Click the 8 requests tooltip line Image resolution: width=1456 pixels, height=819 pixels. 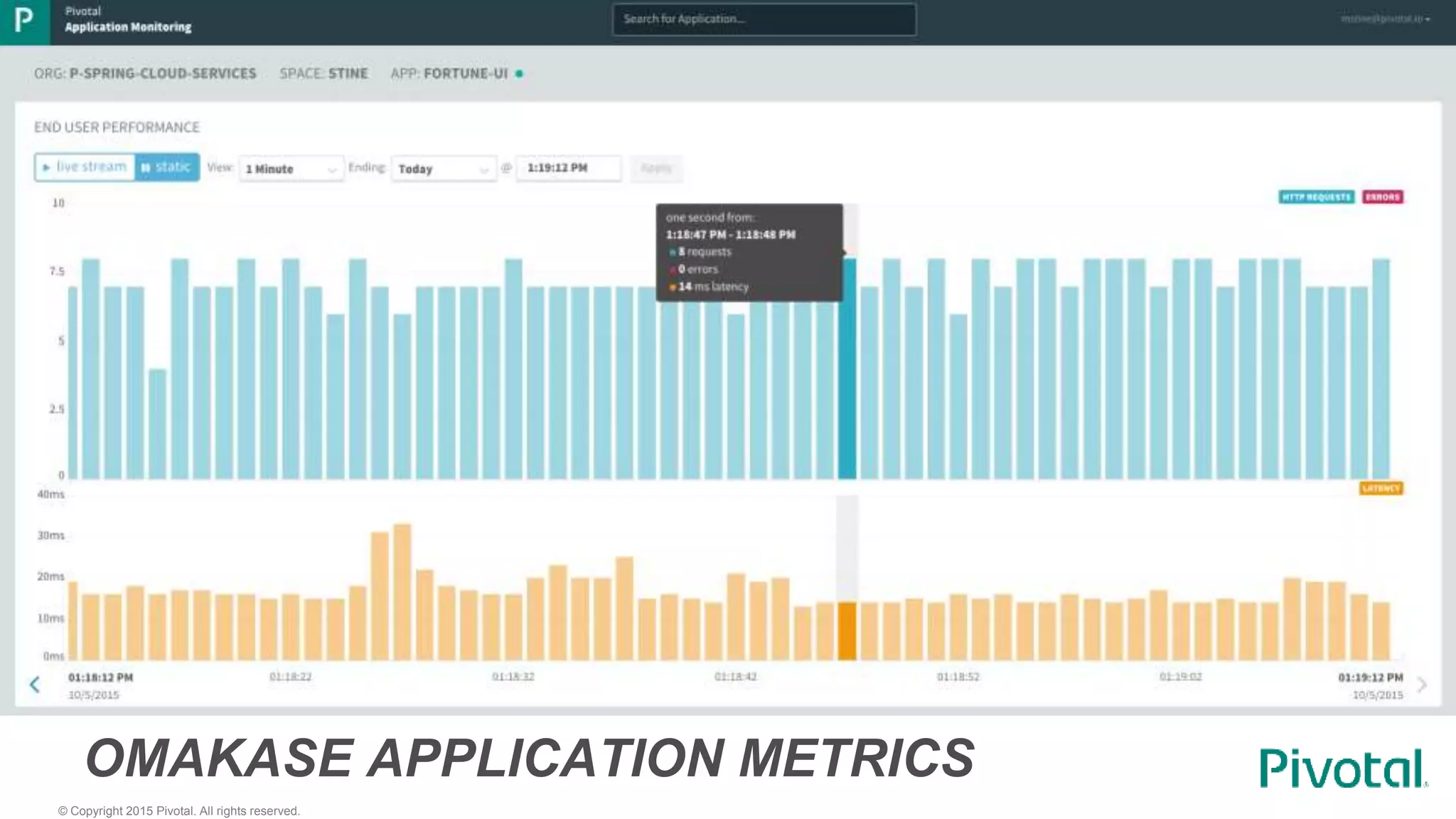pos(700,252)
